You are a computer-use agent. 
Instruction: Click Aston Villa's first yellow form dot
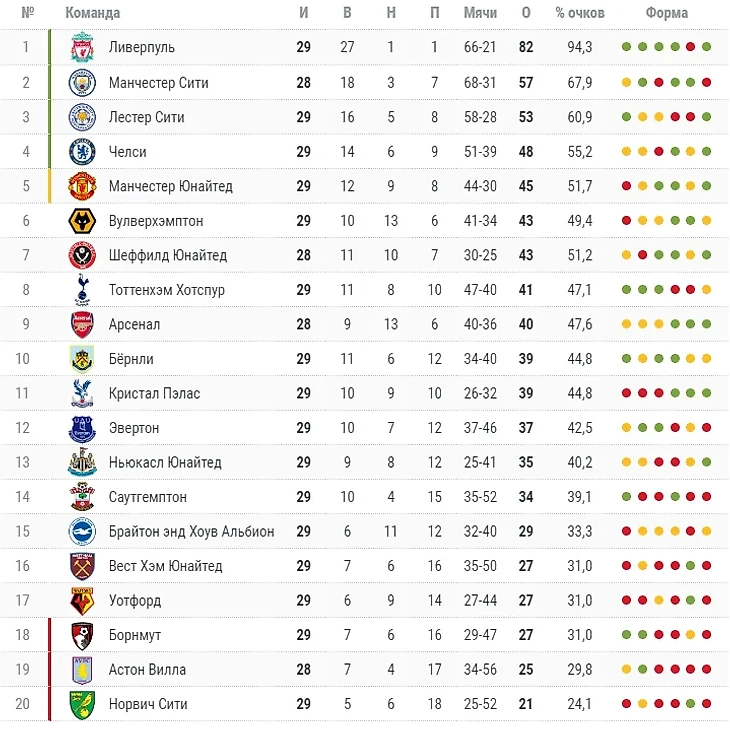tap(626, 669)
